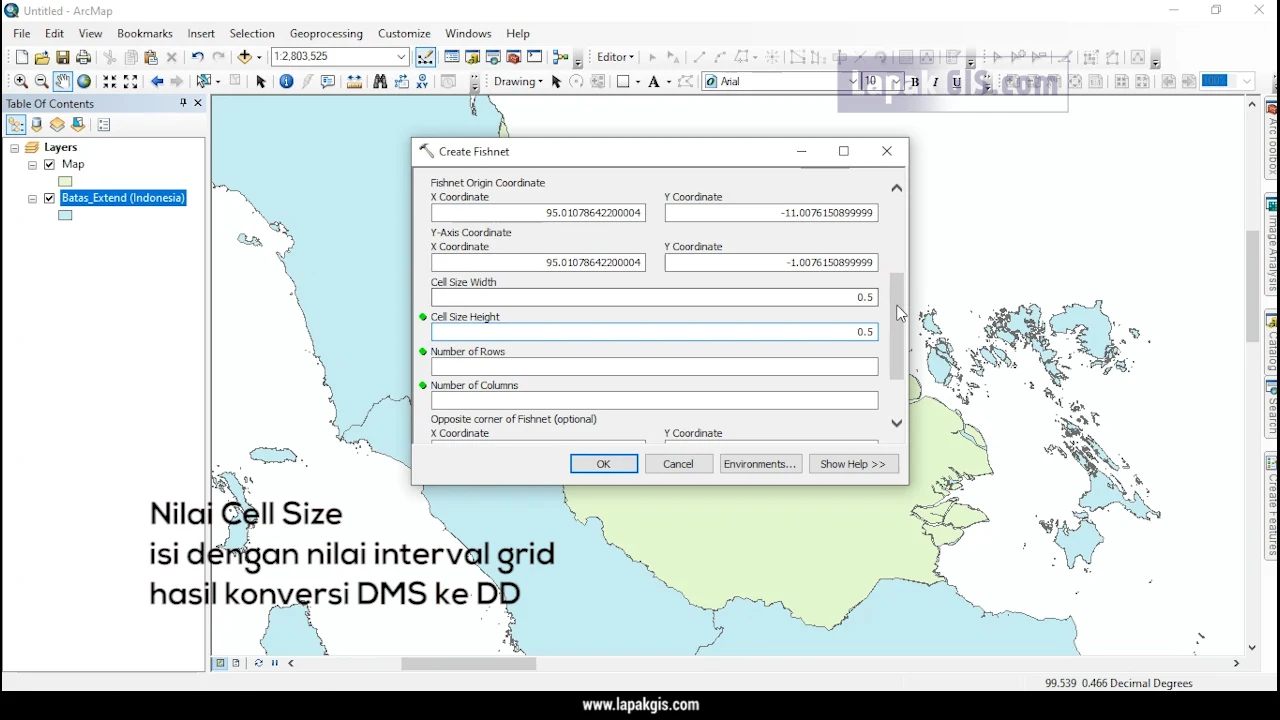Open the Add Data tool
Image resolution: width=1280 pixels, height=720 pixels.
click(245, 57)
